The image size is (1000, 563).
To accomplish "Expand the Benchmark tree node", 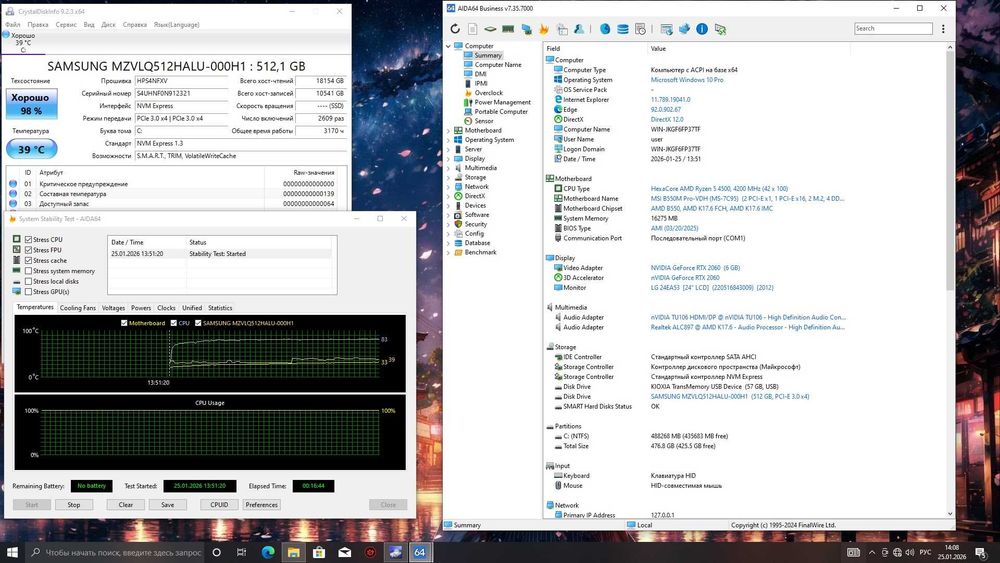I will [x=448, y=252].
